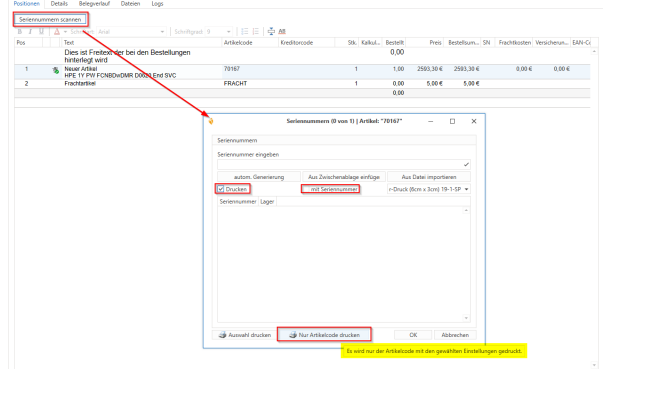Image resolution: width=669 pixels, height=403 pixels.
Task: Click the checkmark icon in serial number field
Action: 467,163
